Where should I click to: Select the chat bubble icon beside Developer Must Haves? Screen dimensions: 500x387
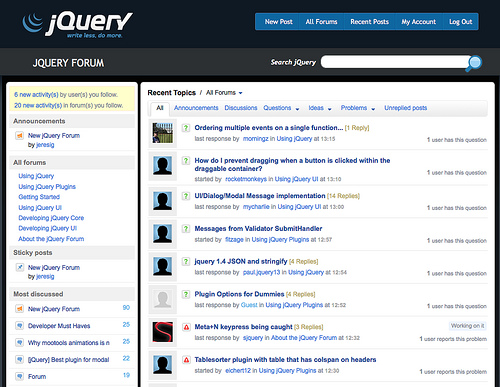[x=20, y=326]
